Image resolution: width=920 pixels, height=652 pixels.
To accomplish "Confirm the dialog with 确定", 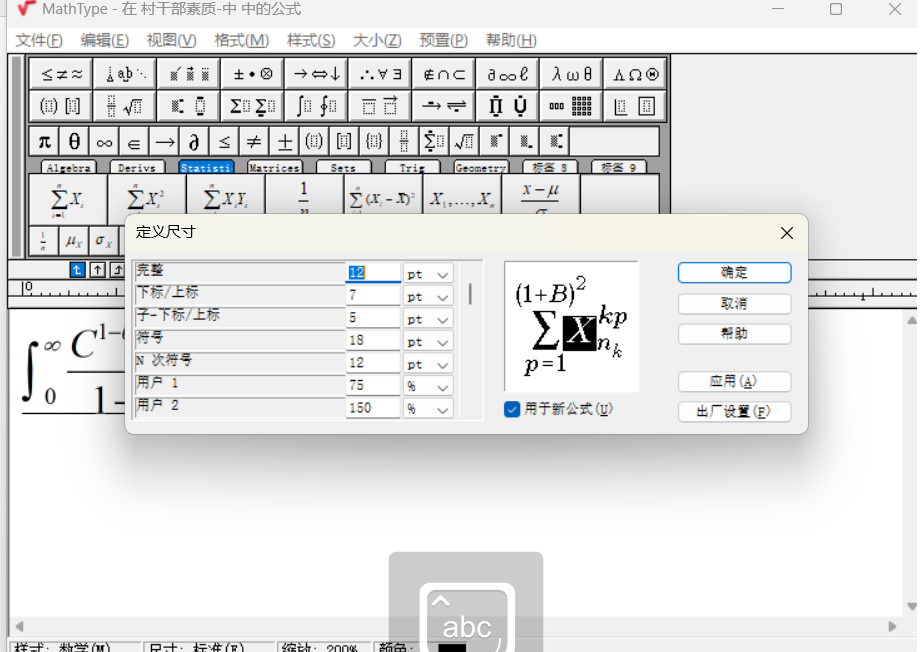I will click(x=734, y=272).
